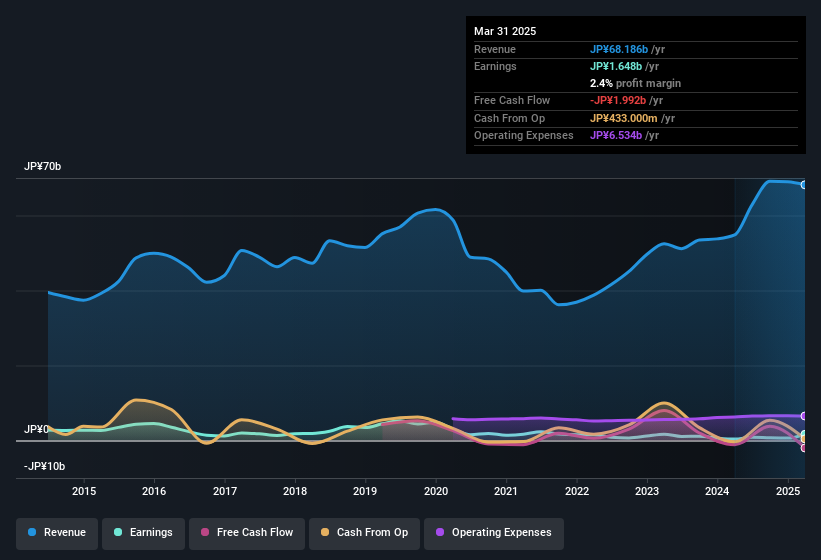Select the 2025 x-axis label
821x560 pixels.
(787, 491)
